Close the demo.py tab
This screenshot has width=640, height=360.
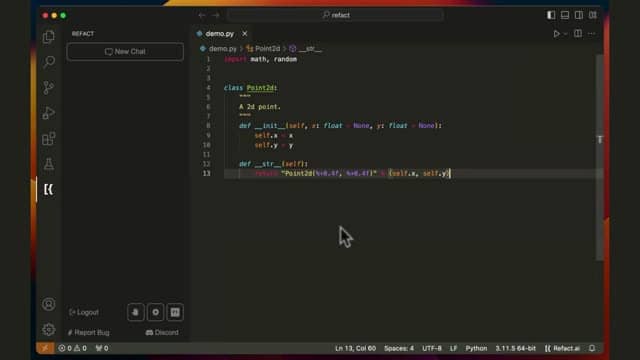(244, 33)
